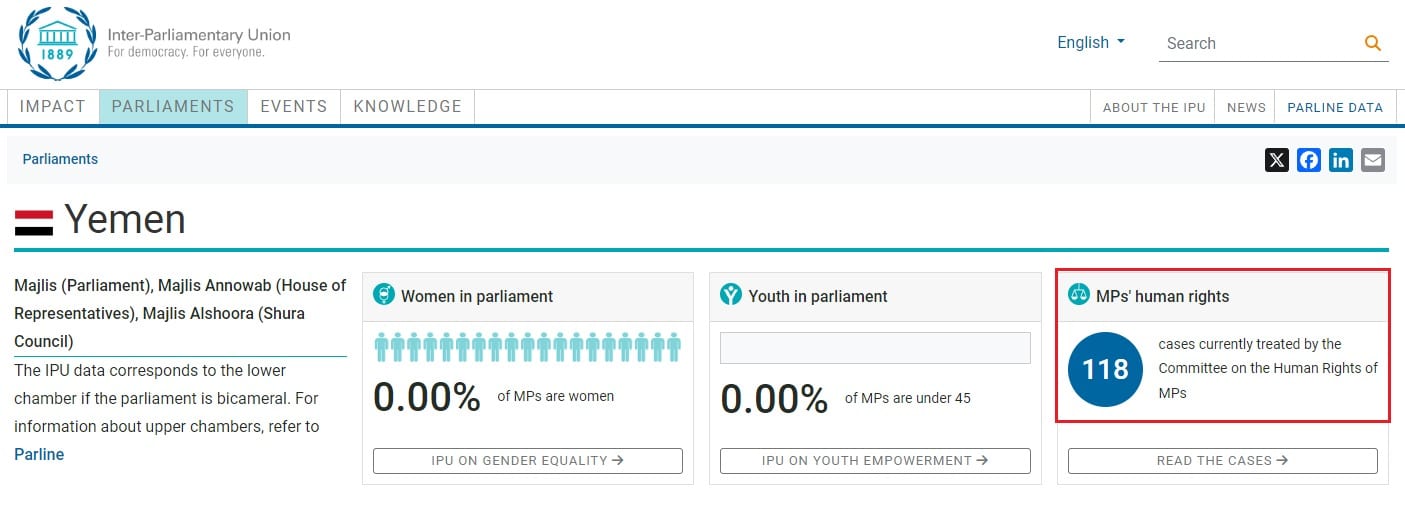Click the orange search magnifier icon
The image size is (1405, 505).
tap(1372, 43)
